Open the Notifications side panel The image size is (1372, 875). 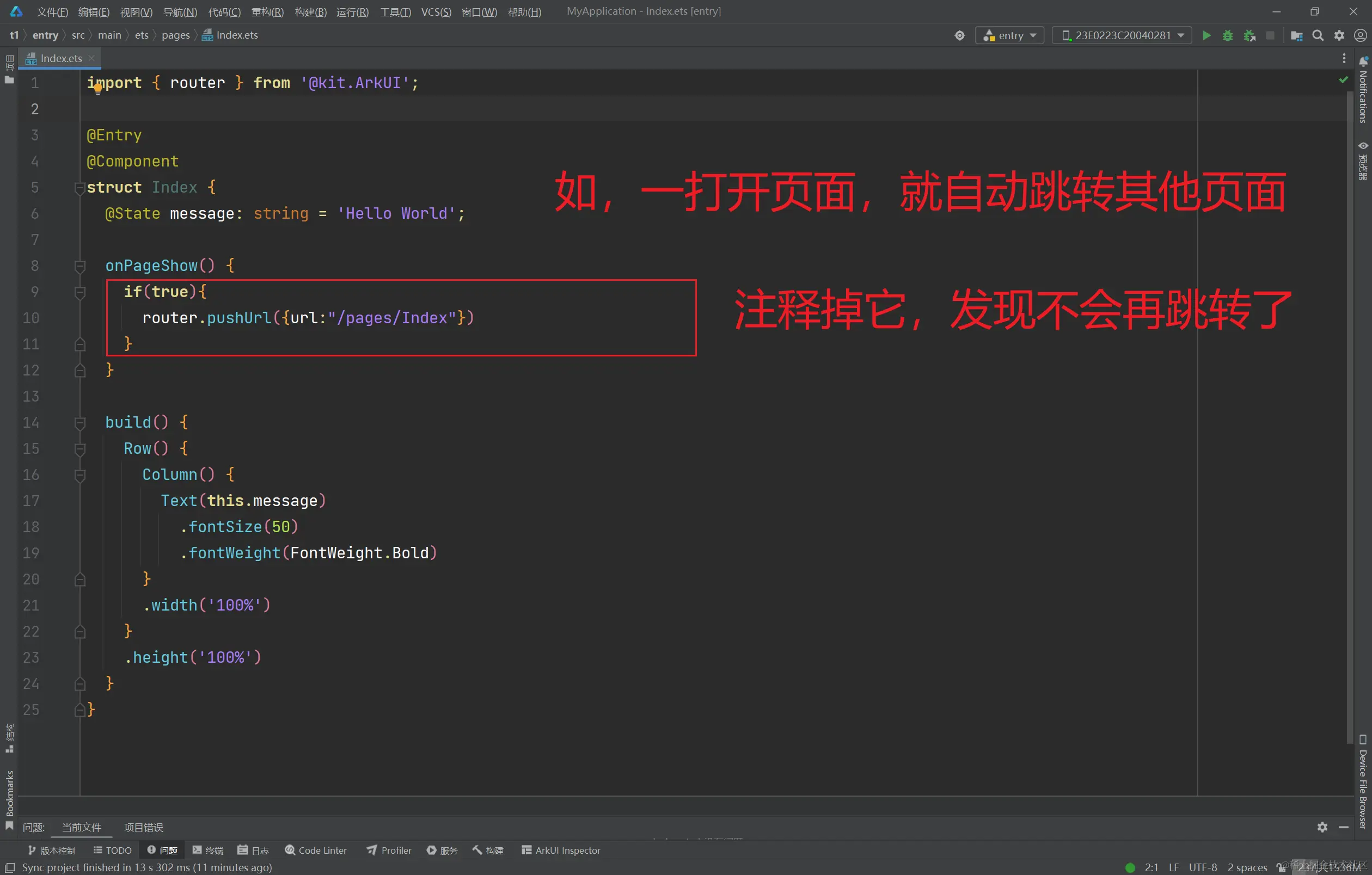[1363, 91]
